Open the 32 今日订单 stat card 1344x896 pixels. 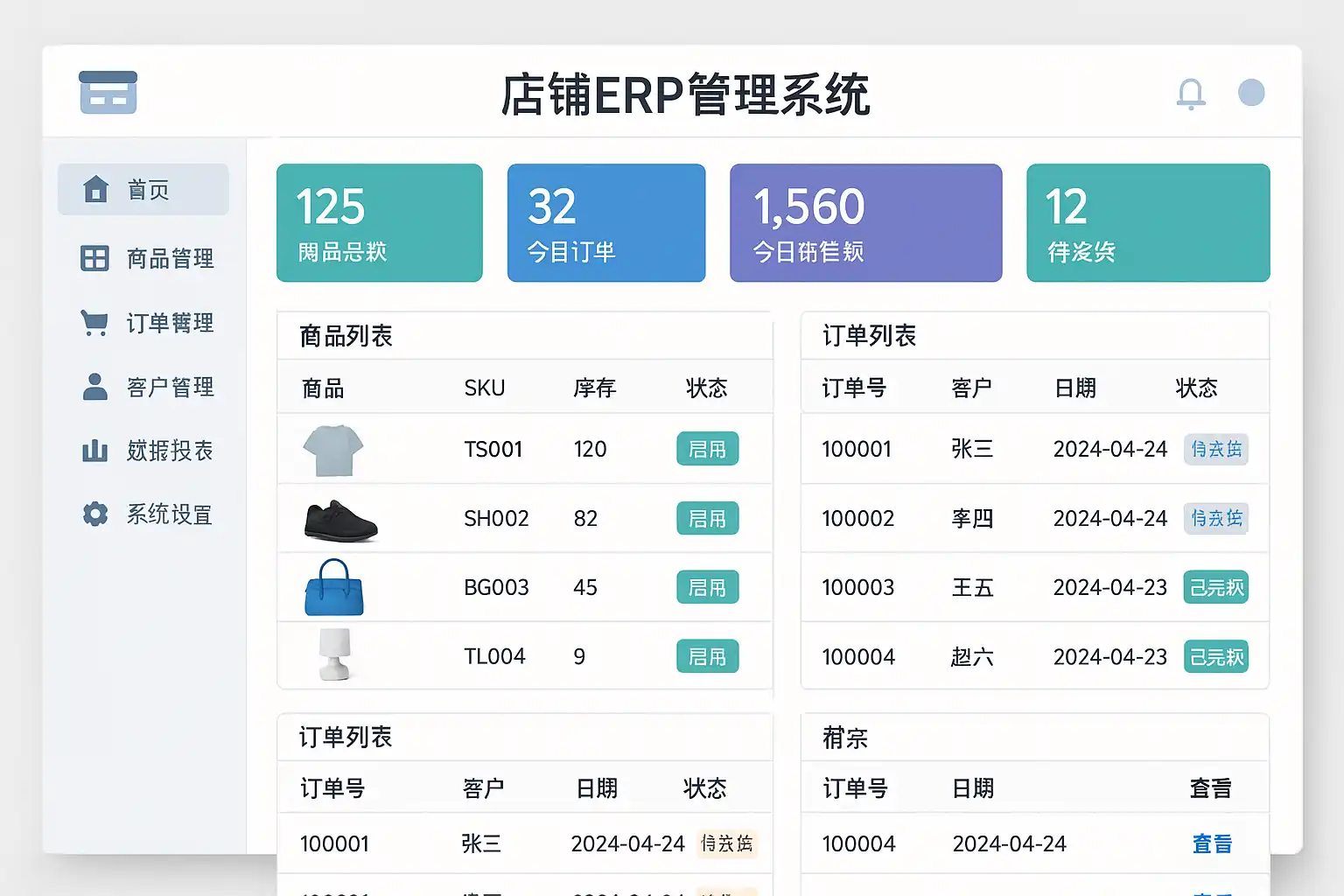(x=605, y=223)
